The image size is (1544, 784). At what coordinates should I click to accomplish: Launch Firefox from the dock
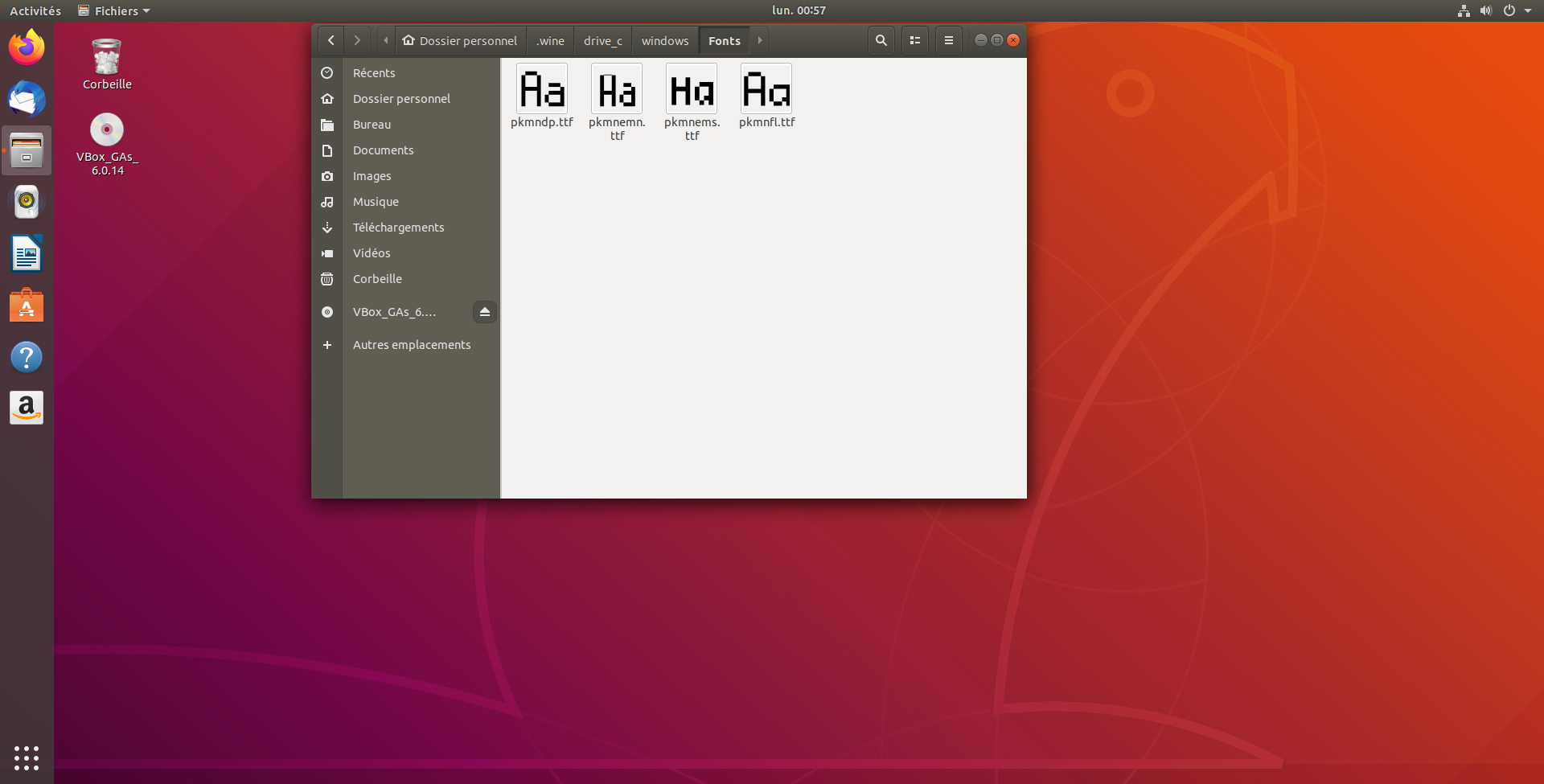[27, 47]
